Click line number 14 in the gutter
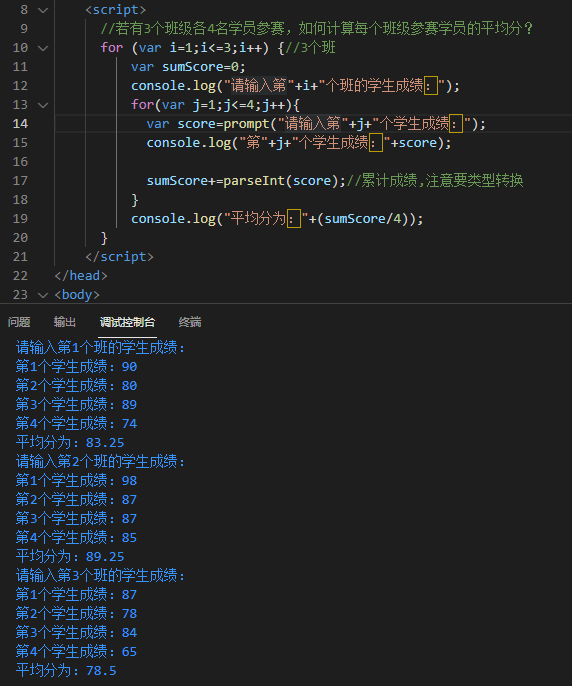Viewport: 572px width, 686px height. (20, 124)
